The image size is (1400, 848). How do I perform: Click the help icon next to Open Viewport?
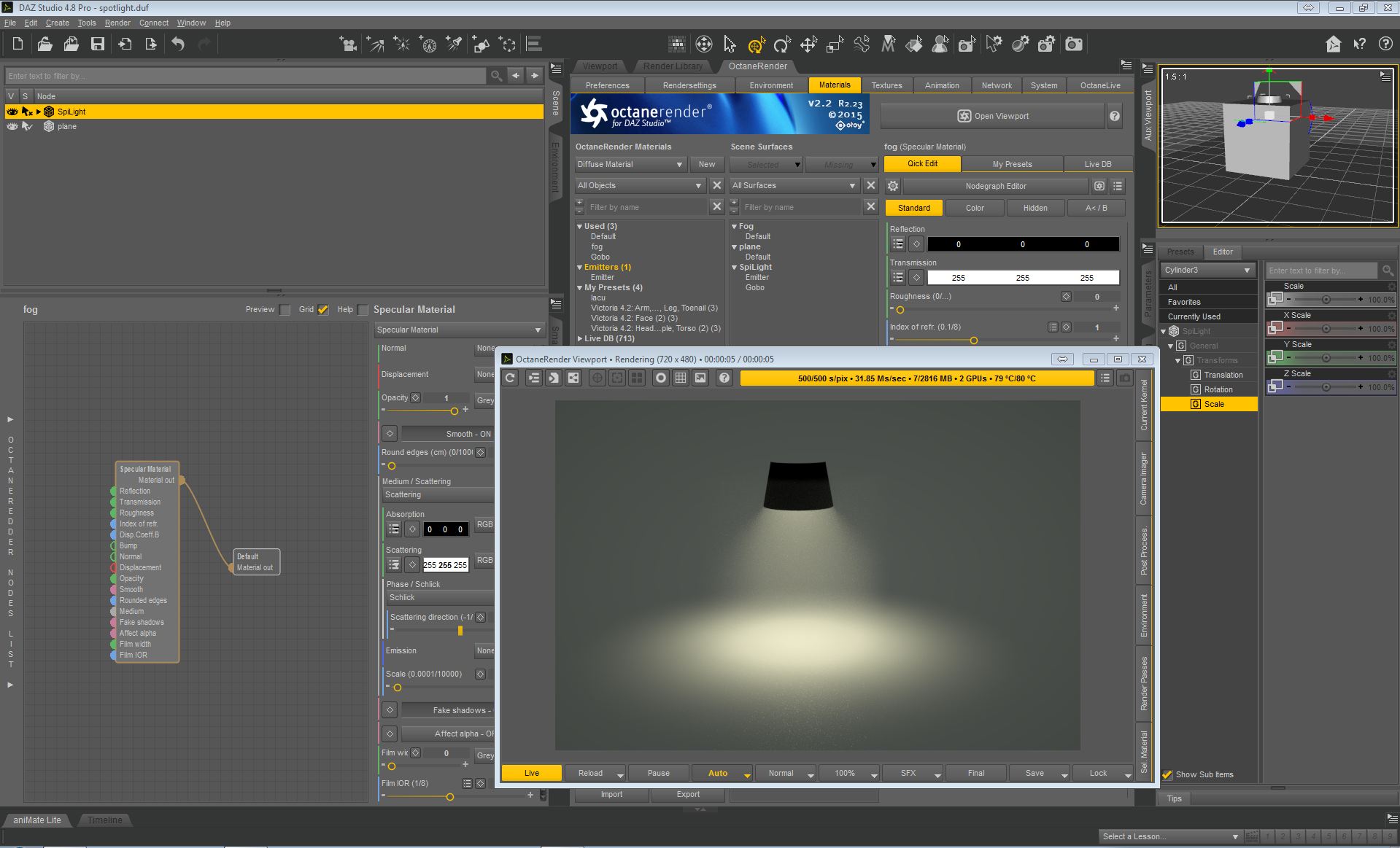coord(1115,116)
